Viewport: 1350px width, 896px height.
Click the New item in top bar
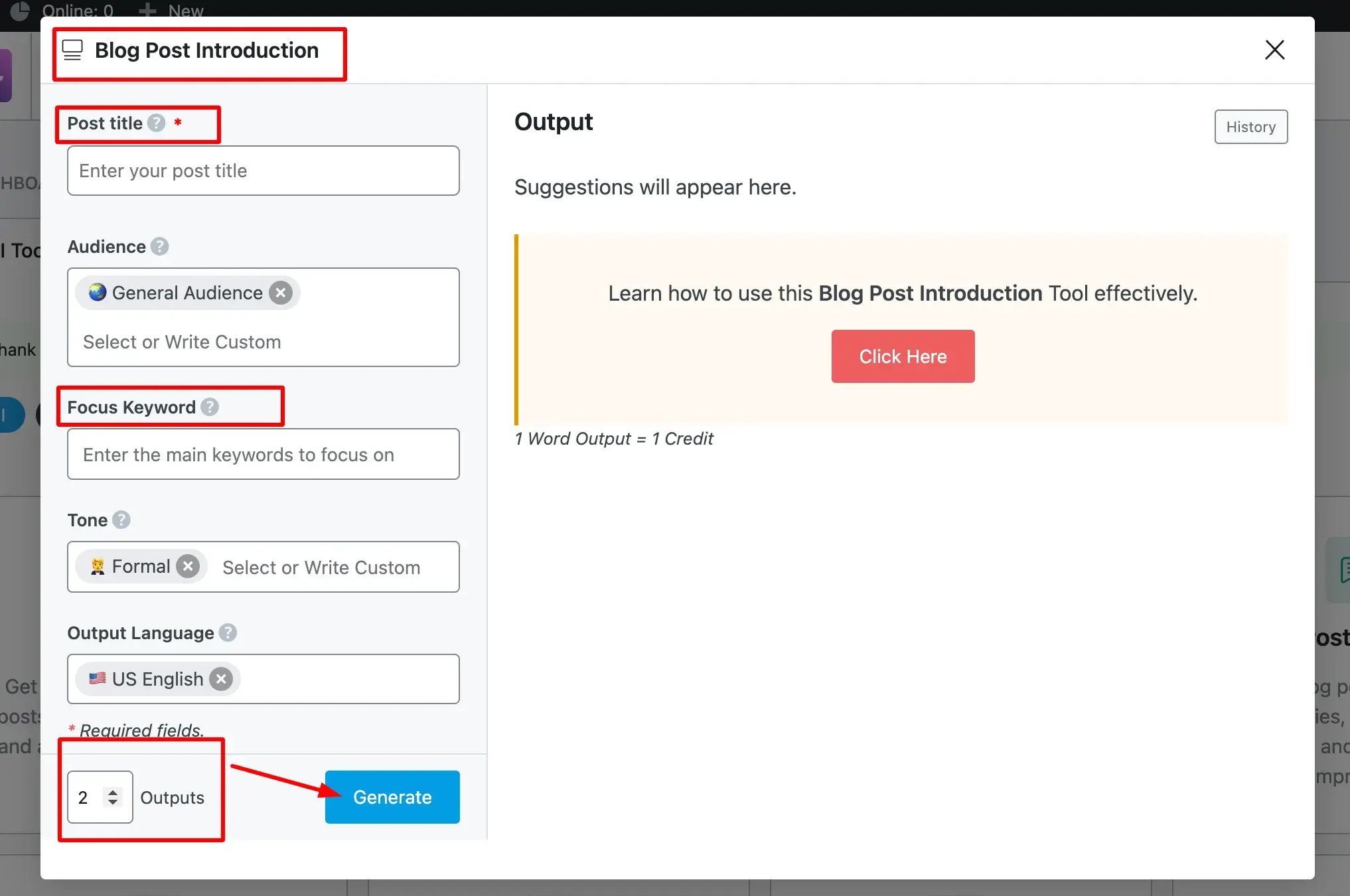(171, 10)
